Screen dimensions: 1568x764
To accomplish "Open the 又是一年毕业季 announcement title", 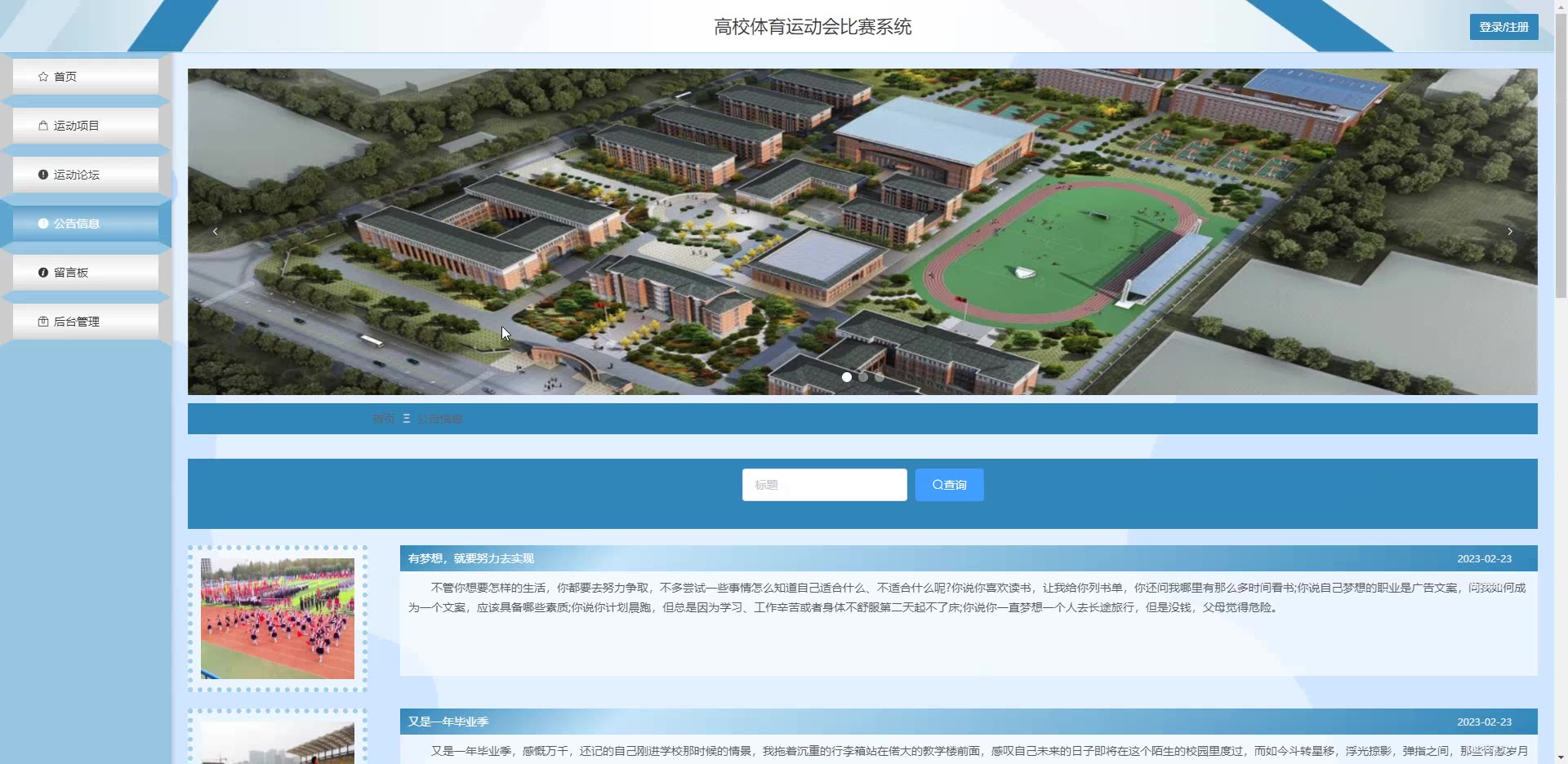I will (x=448, y=722).
